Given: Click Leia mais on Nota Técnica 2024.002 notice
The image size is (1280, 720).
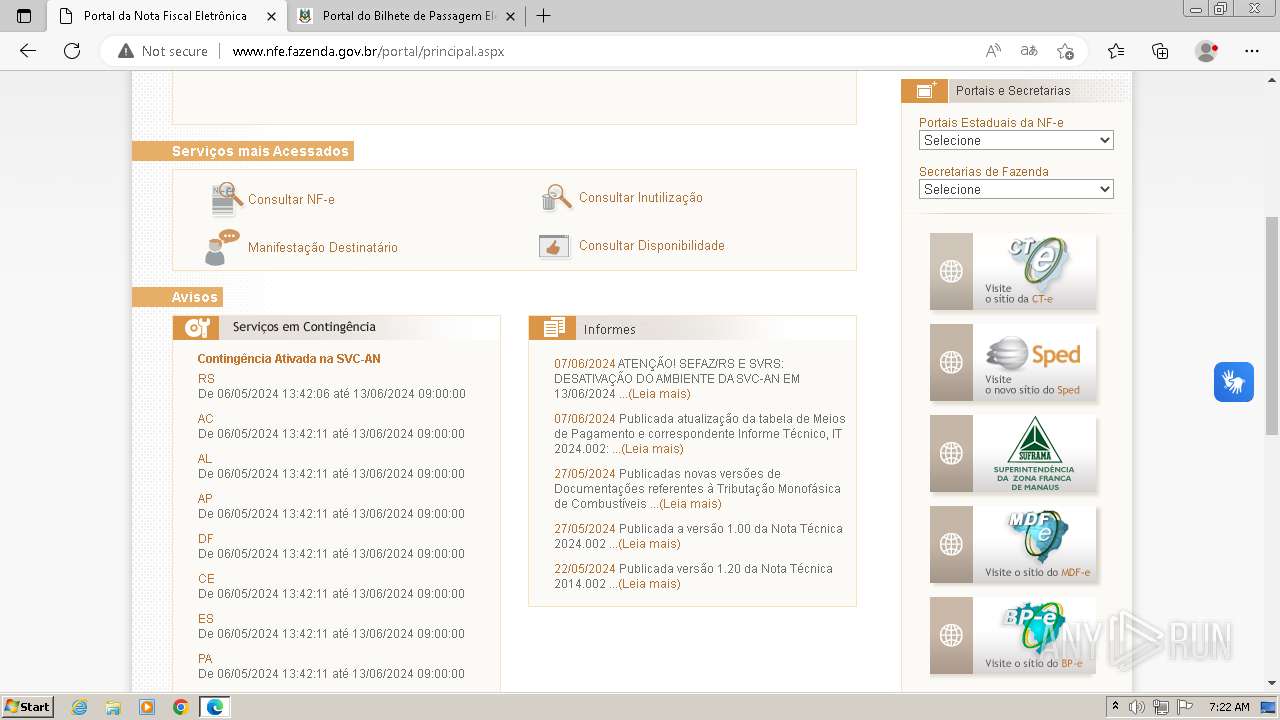Looking at the screenshot, I should click(x=648, y=544).
